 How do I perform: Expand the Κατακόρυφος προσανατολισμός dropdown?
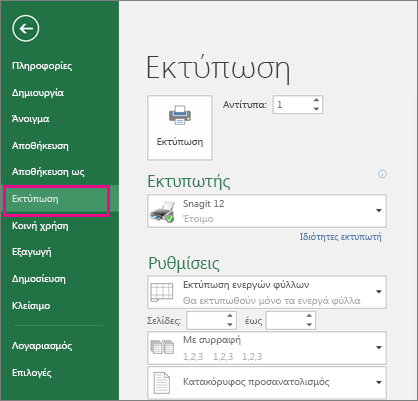(379, 382)
